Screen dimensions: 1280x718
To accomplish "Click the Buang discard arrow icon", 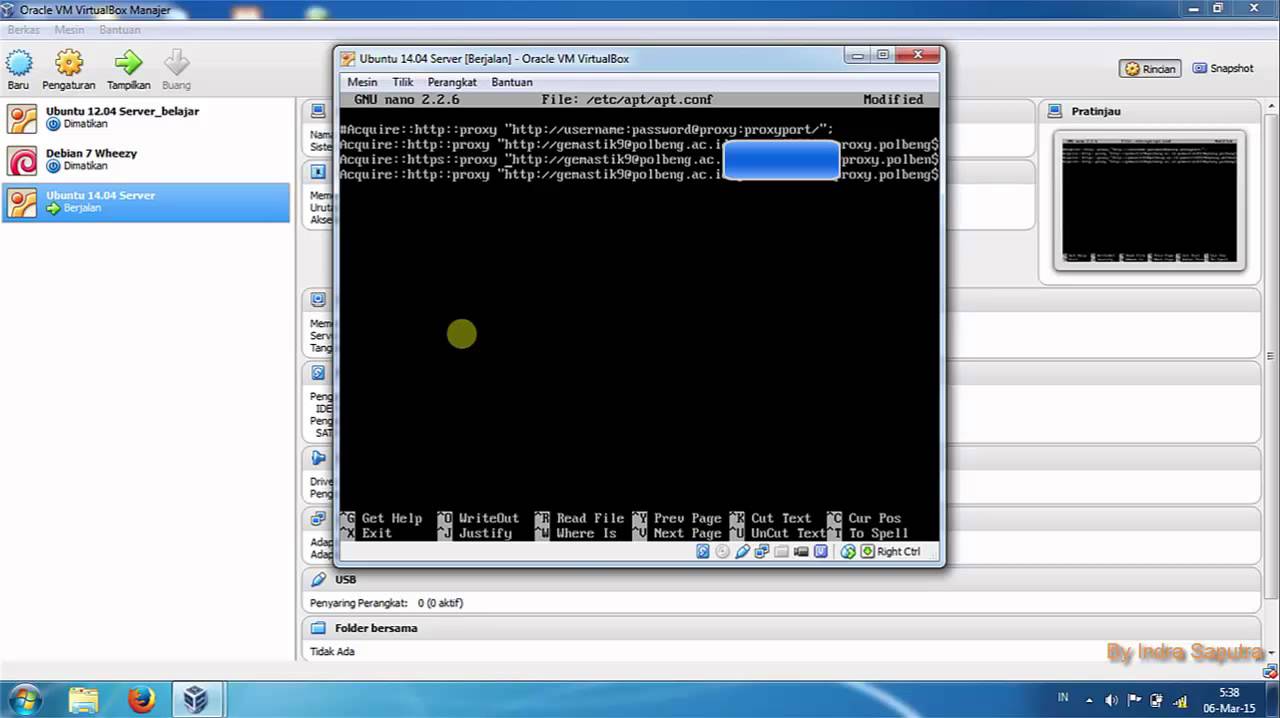I will 176,63.
